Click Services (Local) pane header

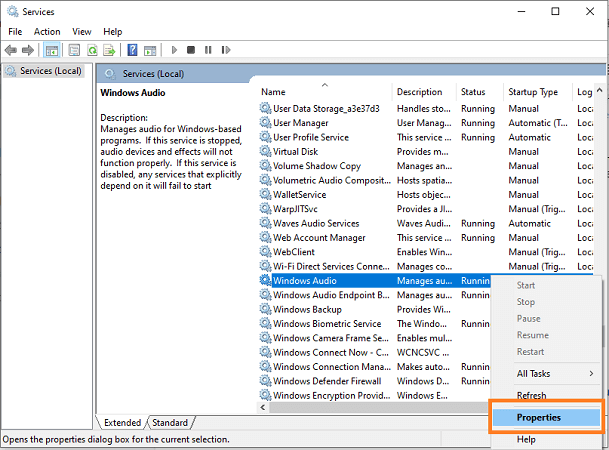[153, 74]
